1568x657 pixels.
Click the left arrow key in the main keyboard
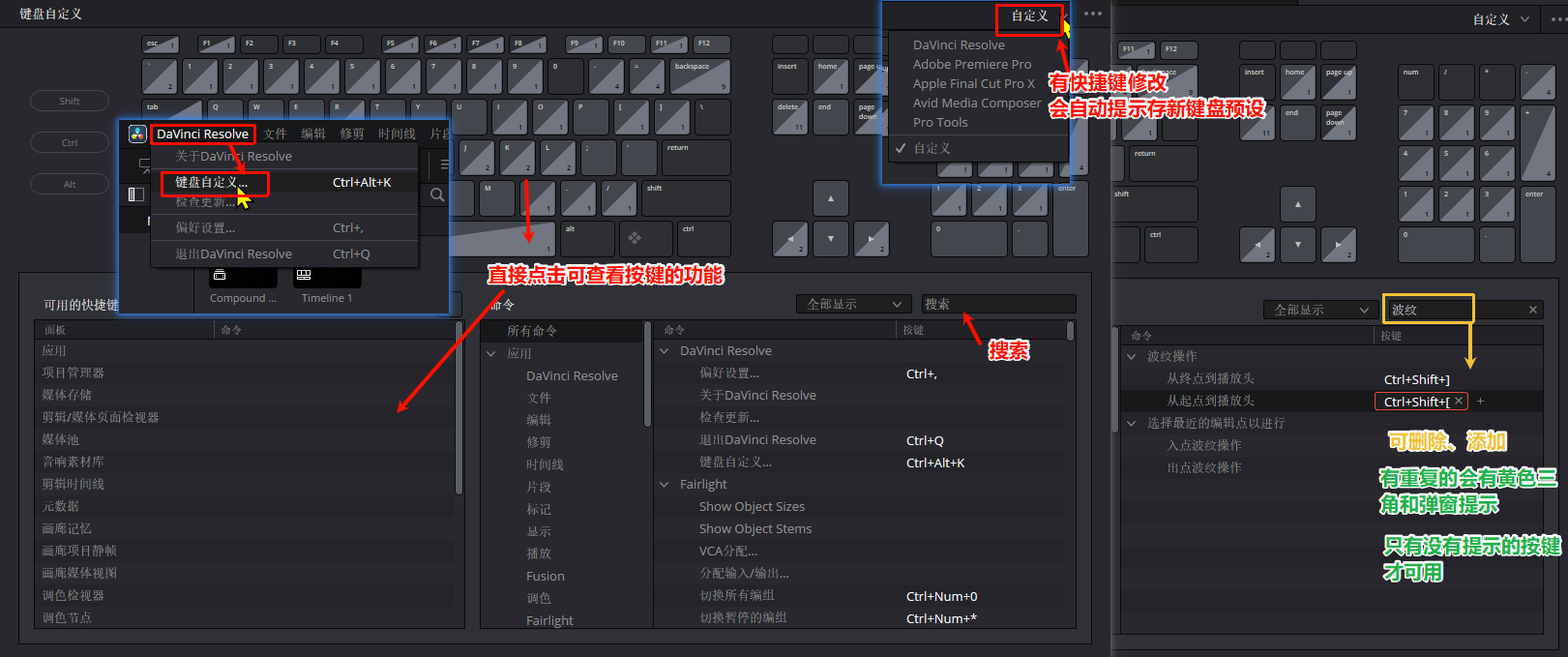[x=790, y=239]
